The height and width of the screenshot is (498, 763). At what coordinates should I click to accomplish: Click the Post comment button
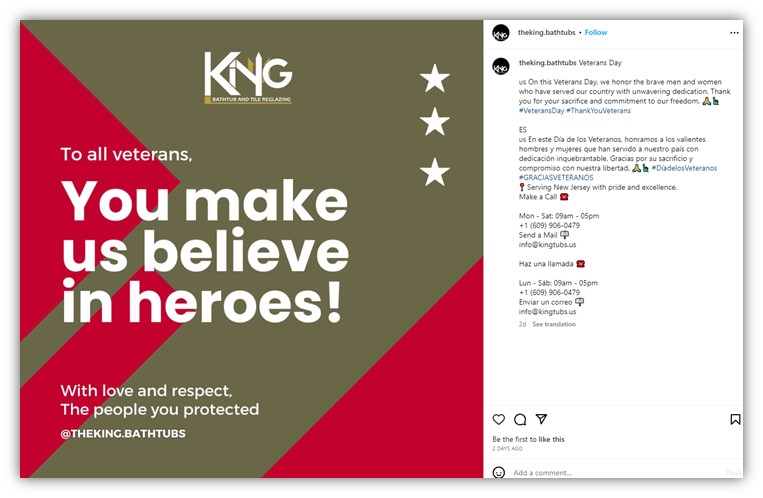733,473
